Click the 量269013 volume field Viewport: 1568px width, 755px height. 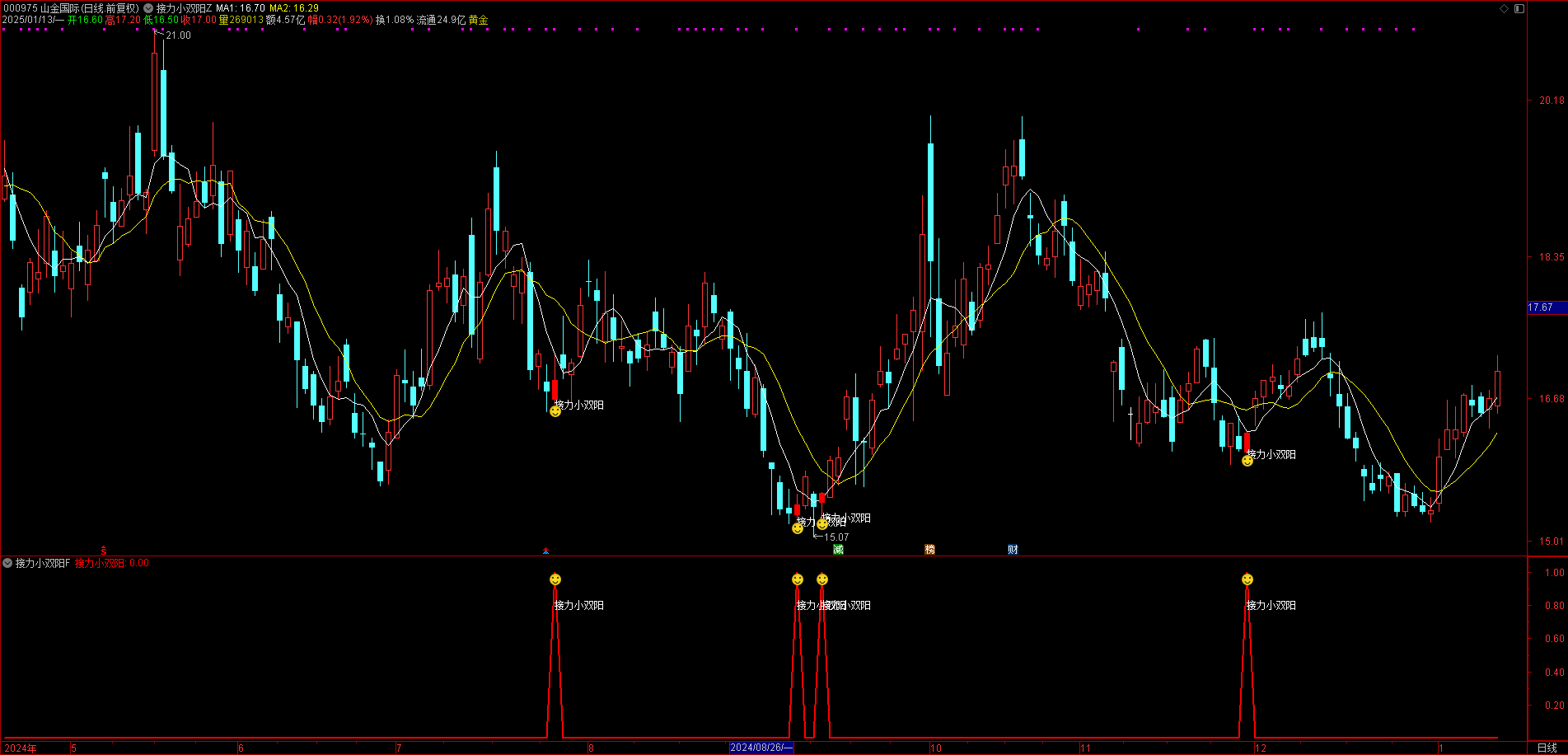pyautogui.click(x=241, y=20)
